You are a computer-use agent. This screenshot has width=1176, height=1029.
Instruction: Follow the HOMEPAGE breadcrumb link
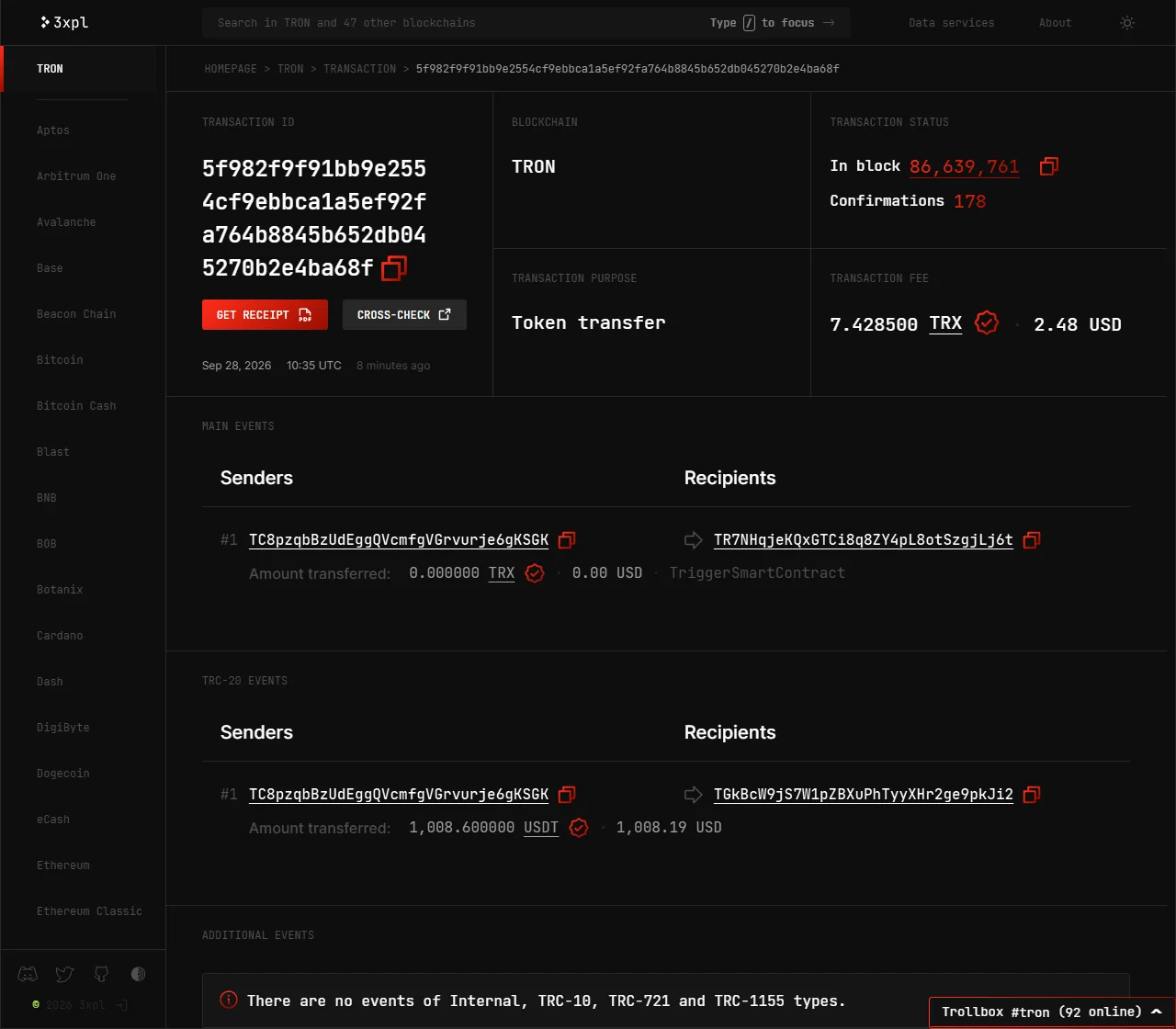(x=231, y=69)
